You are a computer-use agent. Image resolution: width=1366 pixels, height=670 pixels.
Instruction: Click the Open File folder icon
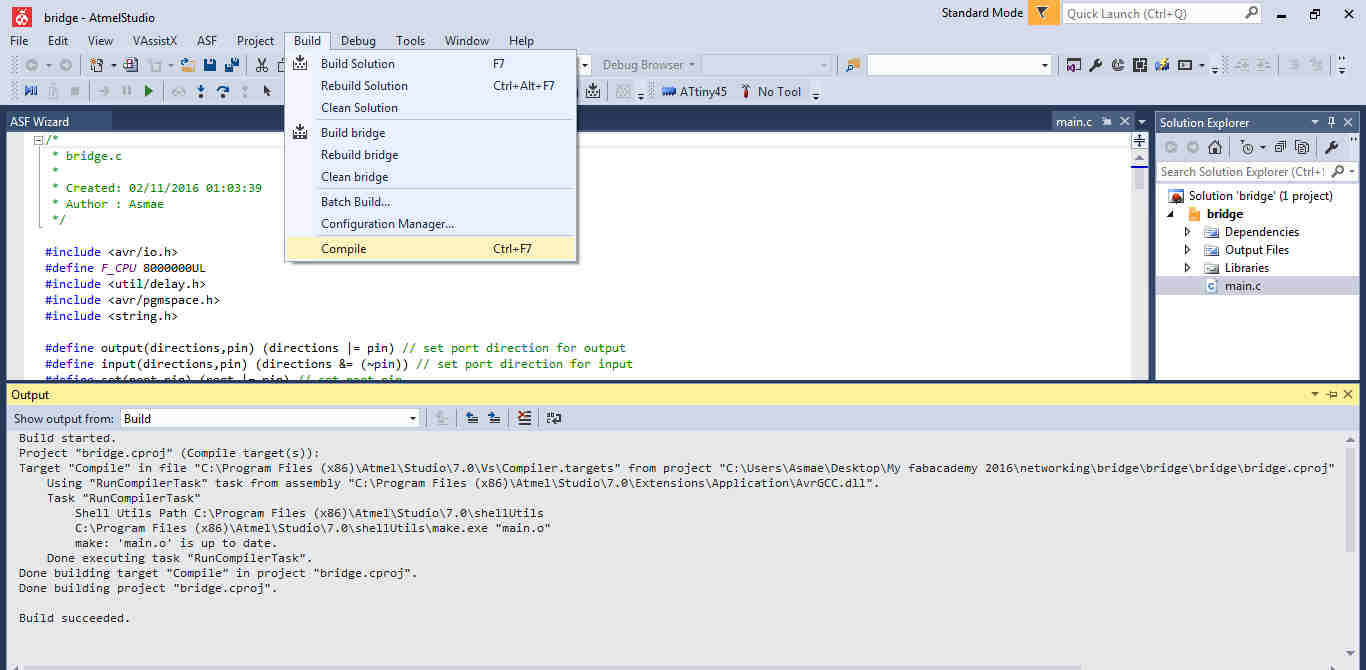(186, 65)
